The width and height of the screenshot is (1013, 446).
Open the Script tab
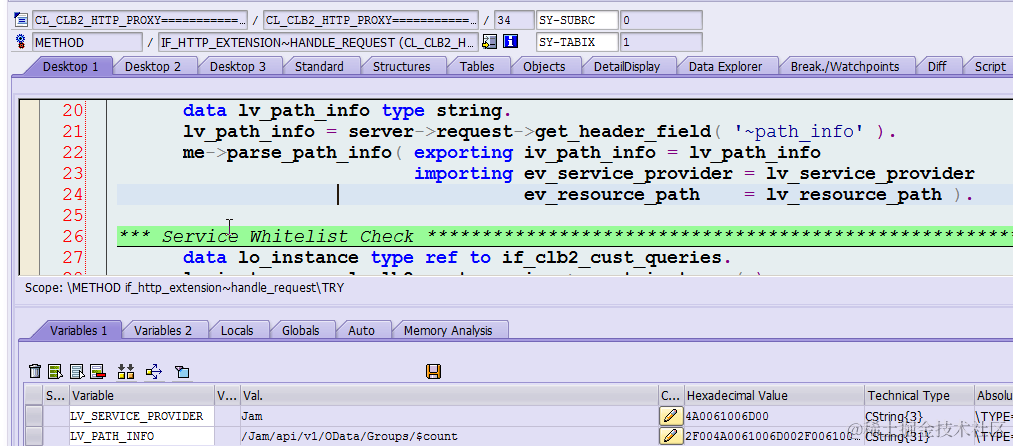tap(990, 67)
